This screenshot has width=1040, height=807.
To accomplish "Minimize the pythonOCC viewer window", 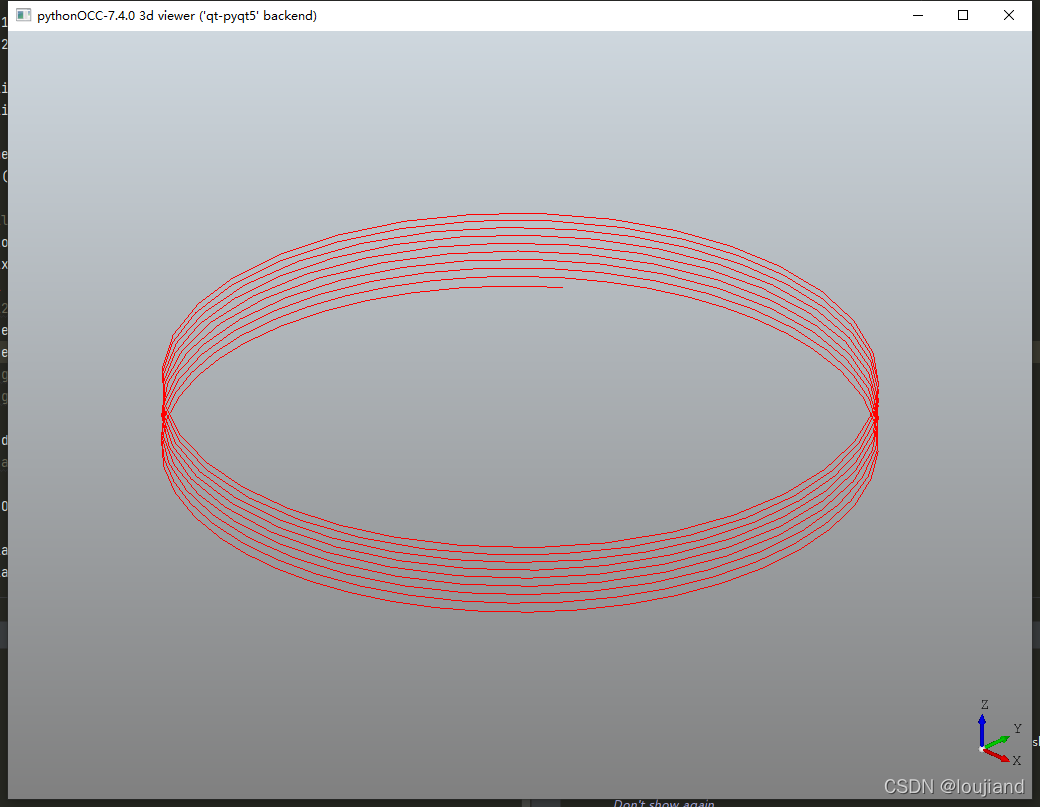I will tap(917, 15).
